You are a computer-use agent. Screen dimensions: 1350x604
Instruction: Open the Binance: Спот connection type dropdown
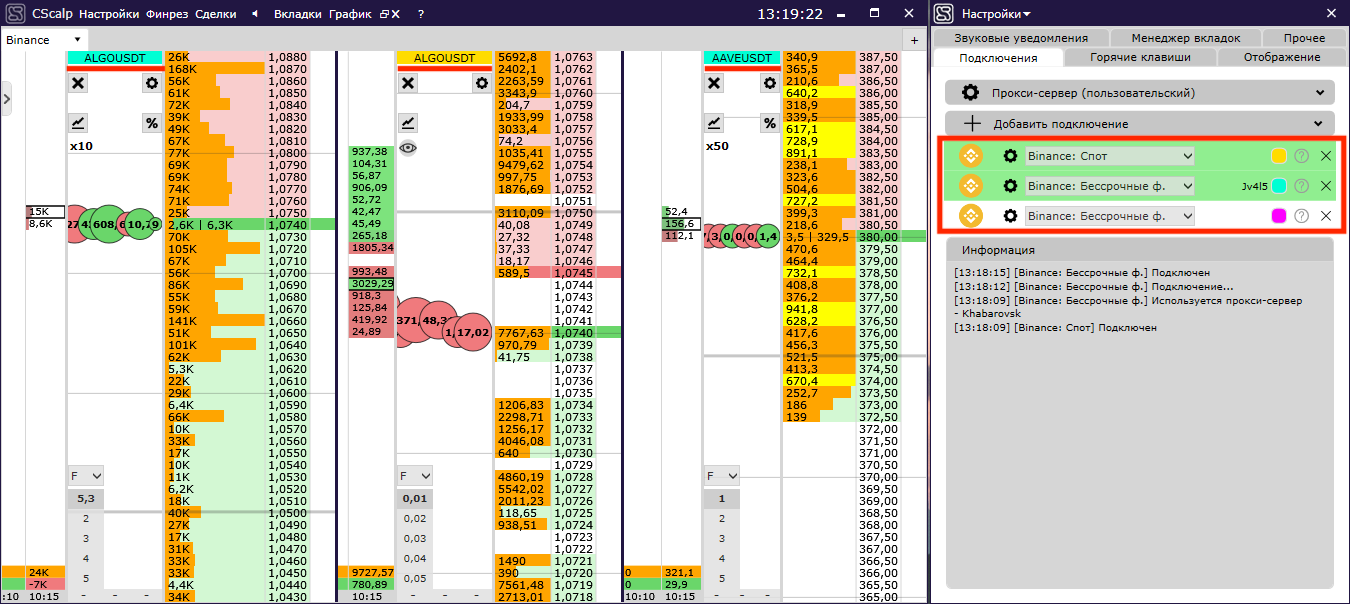[1110, 156]
